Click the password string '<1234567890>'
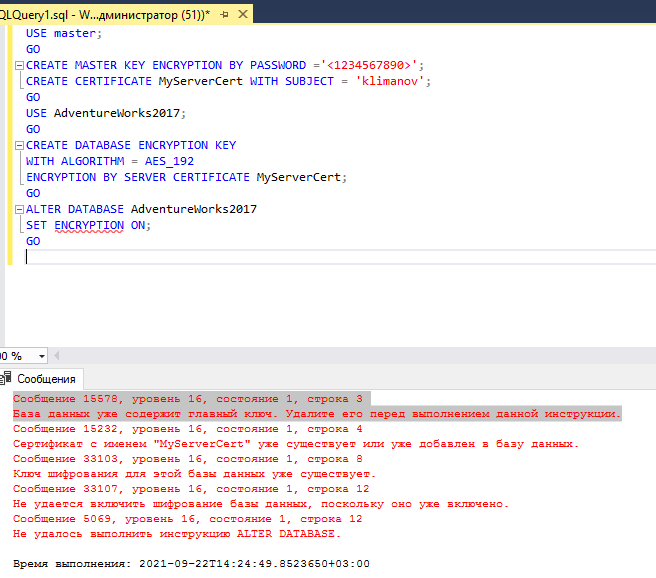The width and height of the screenshot is (656, 578). [x=369, y=65]
